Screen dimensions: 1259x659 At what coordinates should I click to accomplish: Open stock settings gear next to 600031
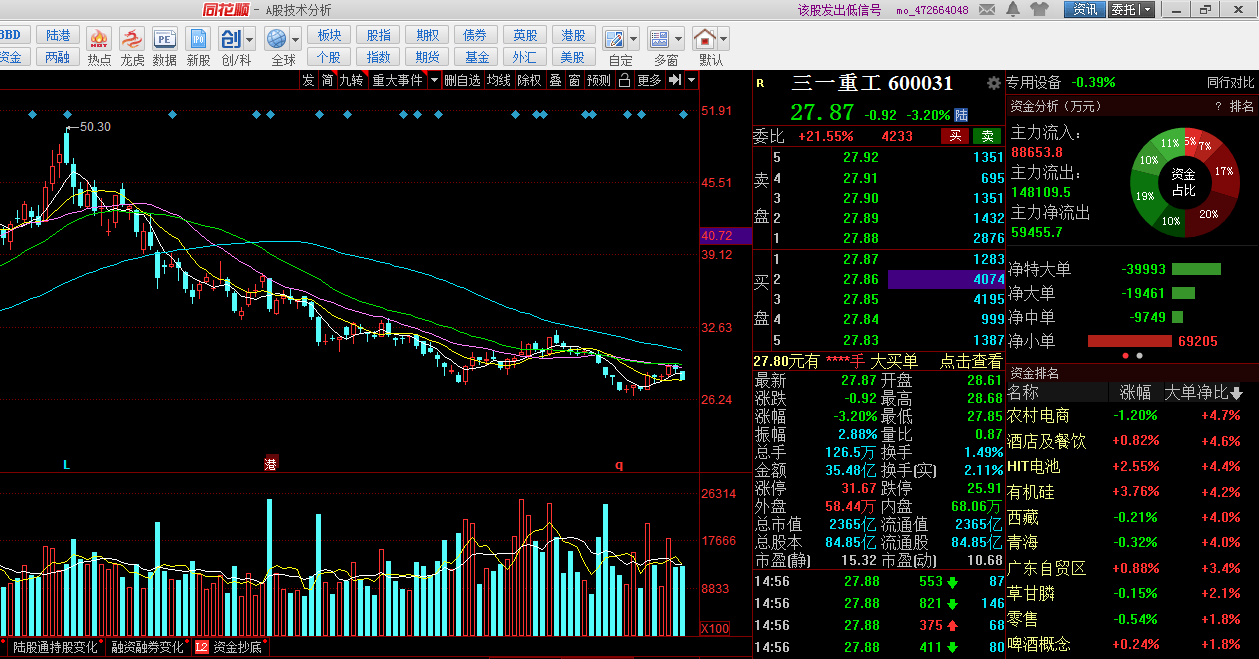(x=993, y=83)
